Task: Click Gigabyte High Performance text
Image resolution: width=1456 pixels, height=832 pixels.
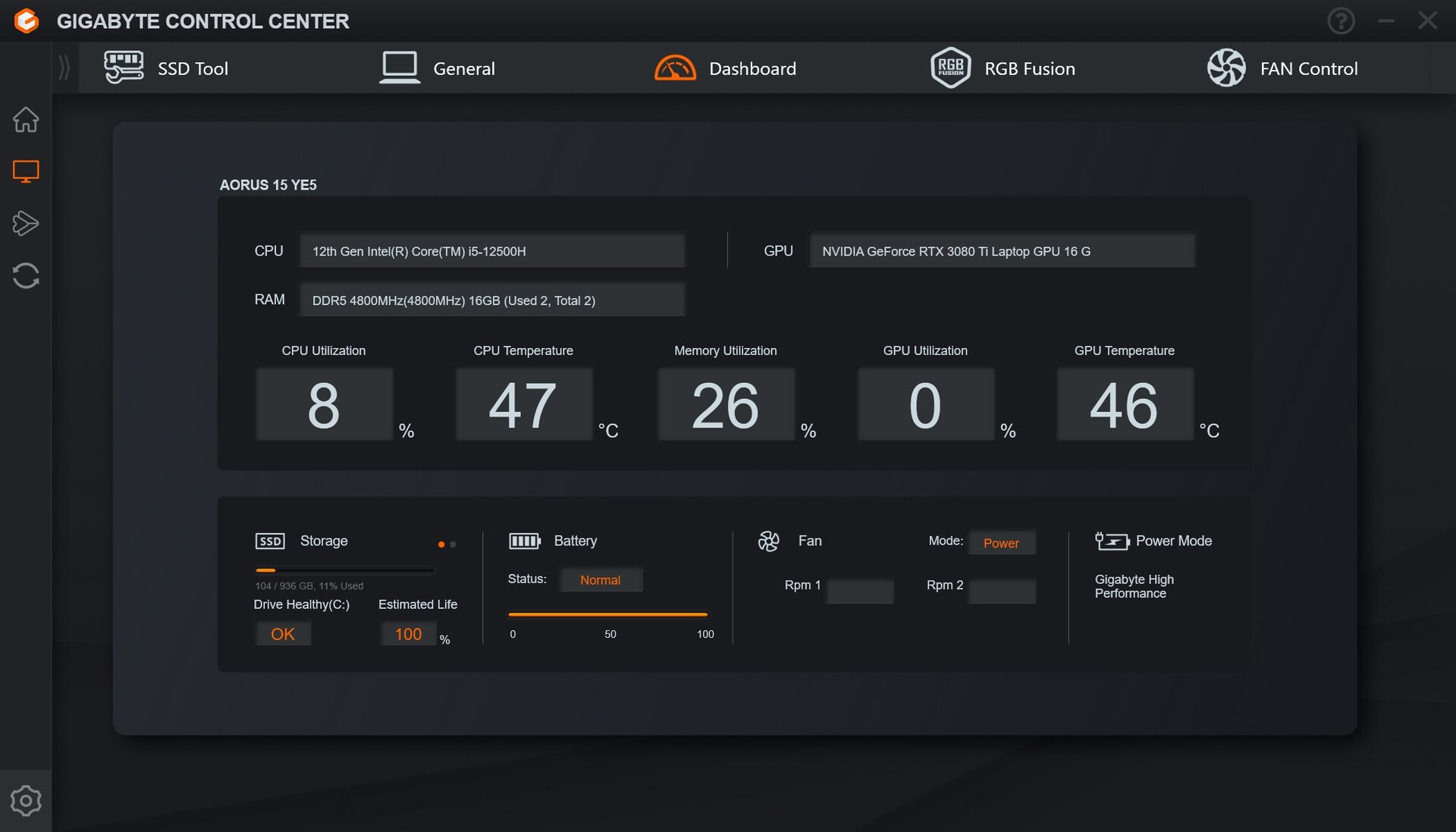Action: click(1134, 586)
